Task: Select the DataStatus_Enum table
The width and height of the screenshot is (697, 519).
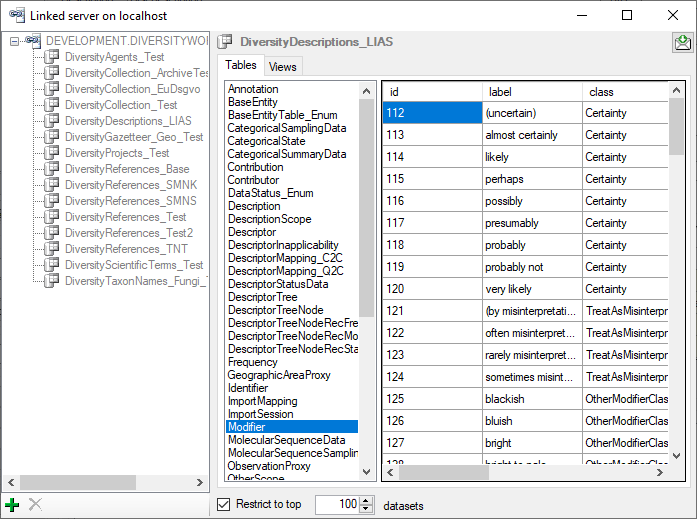Action: click(271, 193)
